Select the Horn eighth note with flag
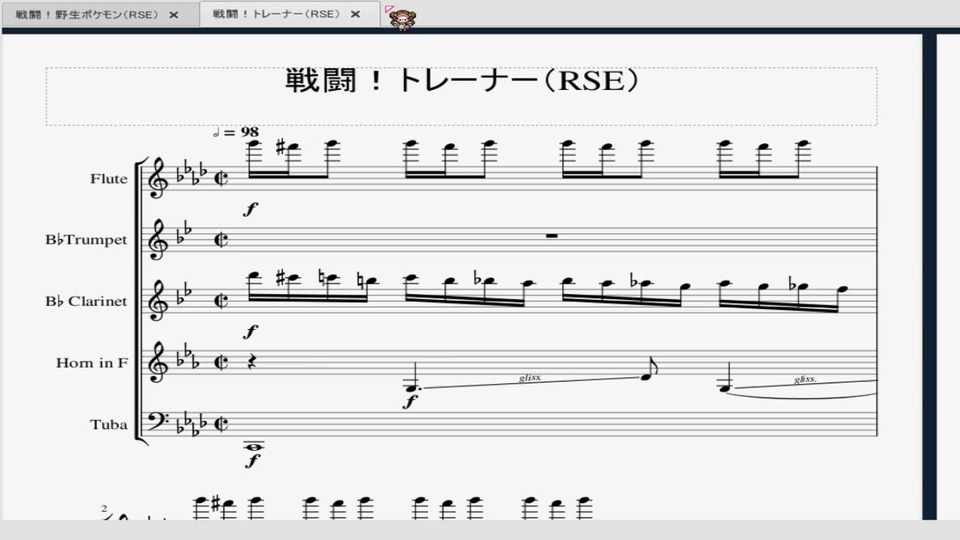Screen dimensions: 960x540 click(649, 369)
